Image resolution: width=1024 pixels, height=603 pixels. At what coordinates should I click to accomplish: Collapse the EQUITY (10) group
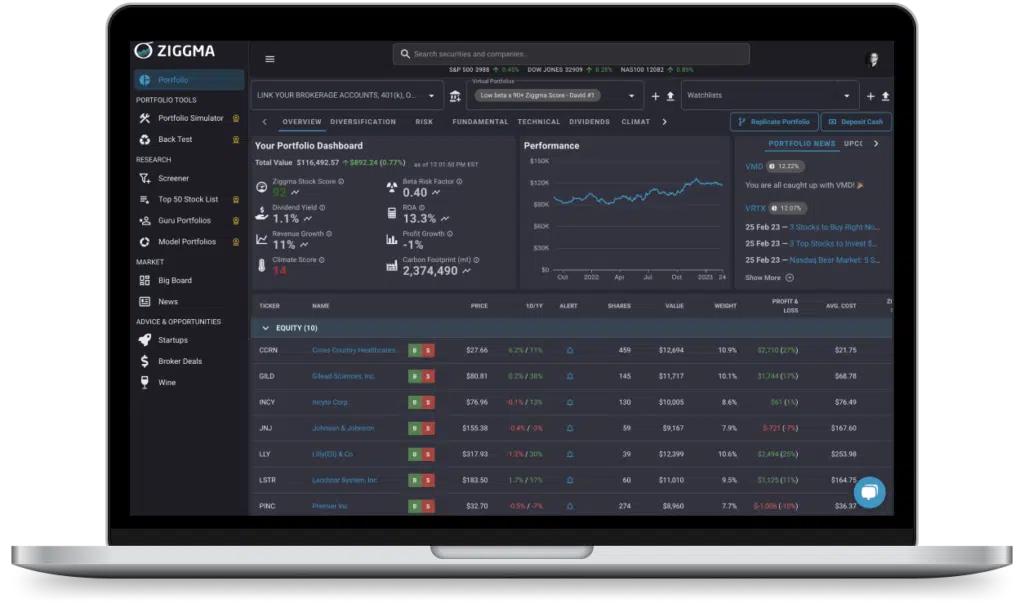point(265,328)
